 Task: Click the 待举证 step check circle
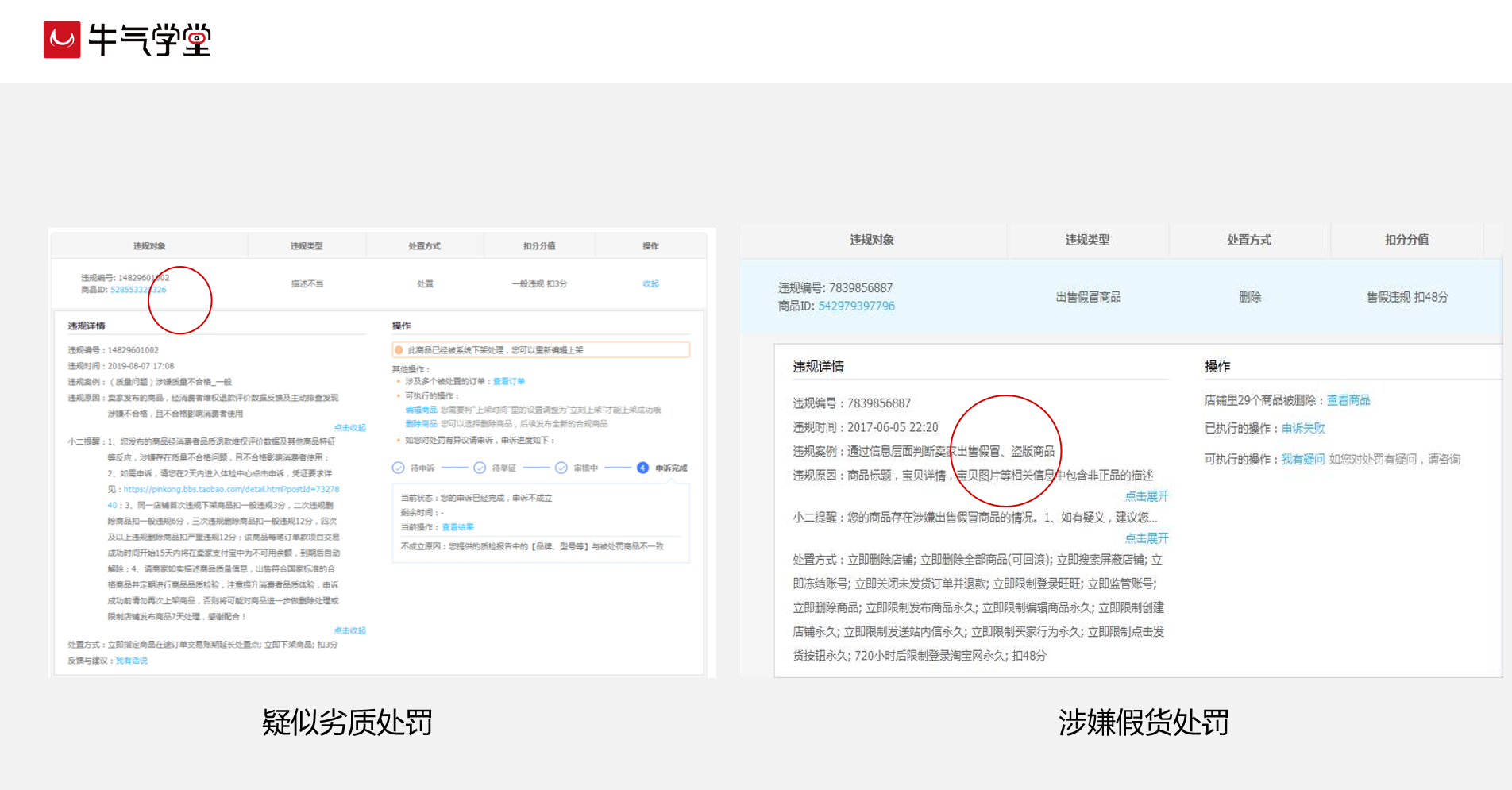pos(480,468)
